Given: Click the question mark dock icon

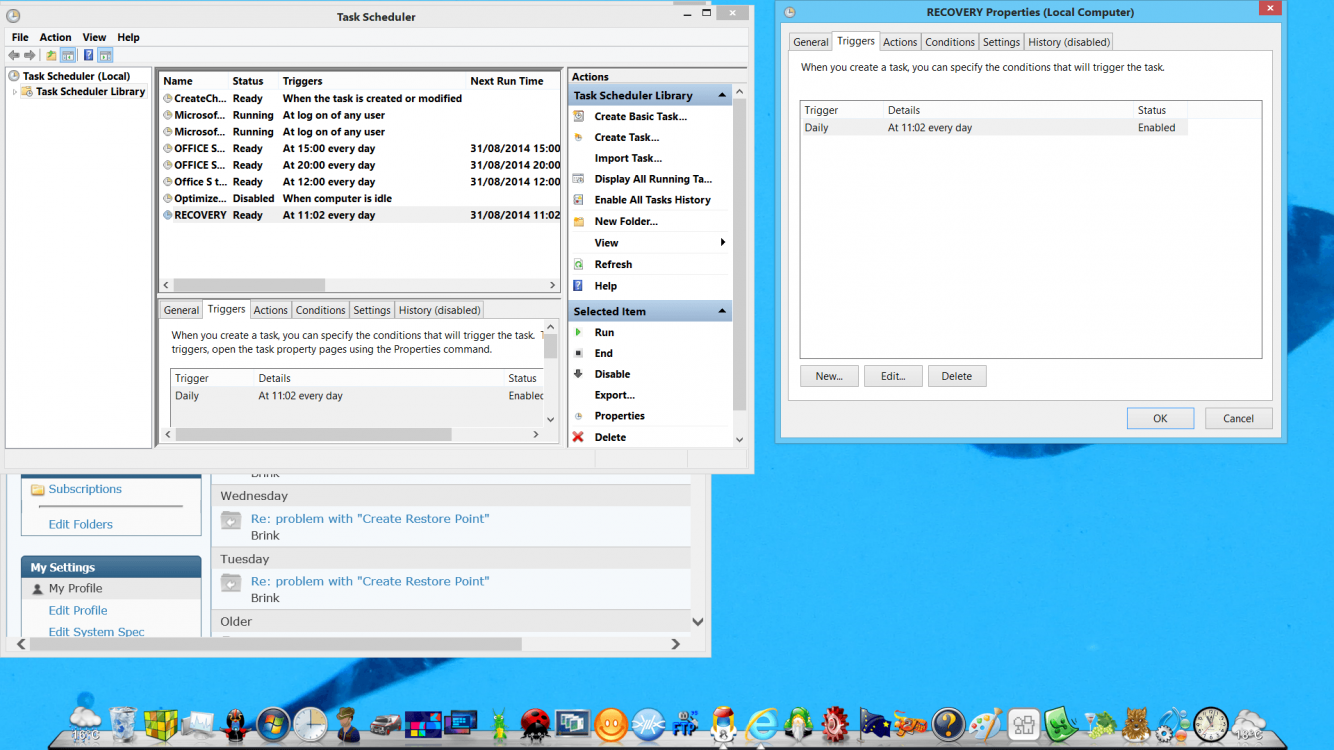Looking at the screenshot, I should point(948,723).
